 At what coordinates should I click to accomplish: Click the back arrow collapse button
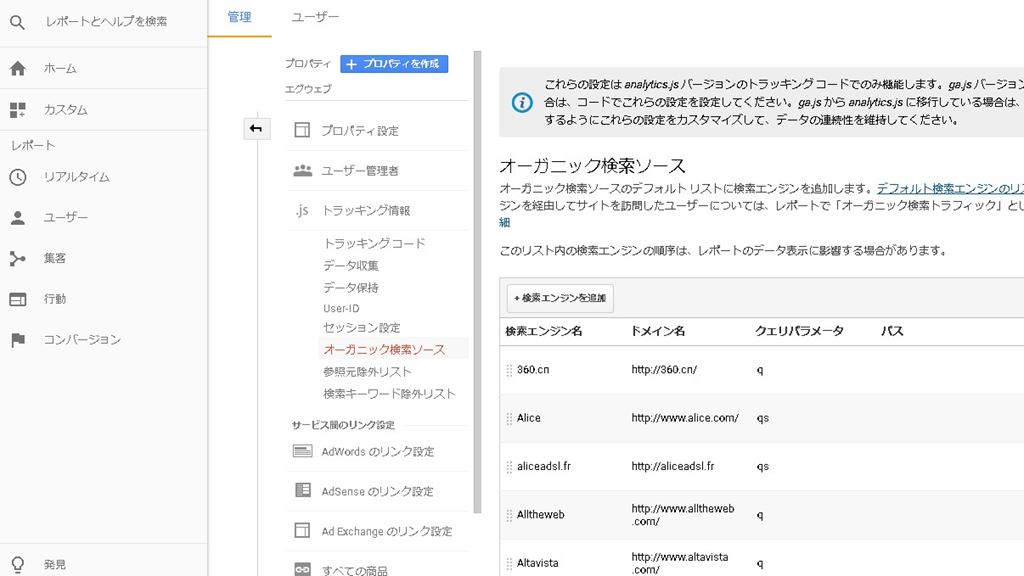[256, 128]
